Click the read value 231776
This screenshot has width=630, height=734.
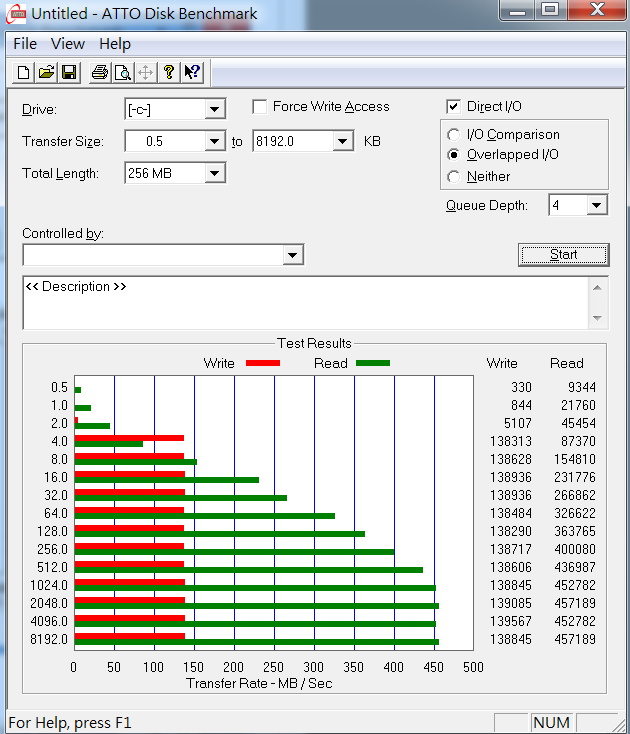[575, 477]
